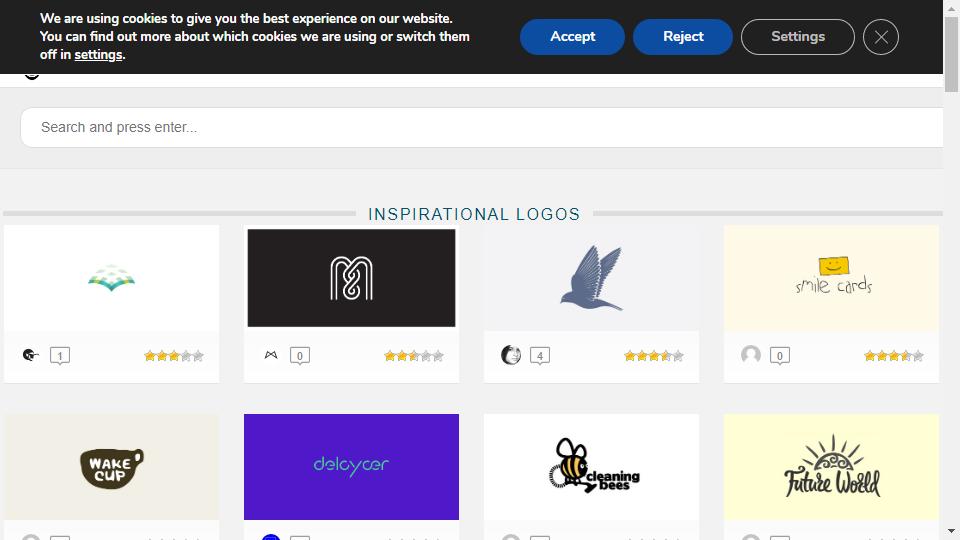The image size is (960, 540).
Task: Follow the 'settings' link in cookie text
Action: coord(99,54)
